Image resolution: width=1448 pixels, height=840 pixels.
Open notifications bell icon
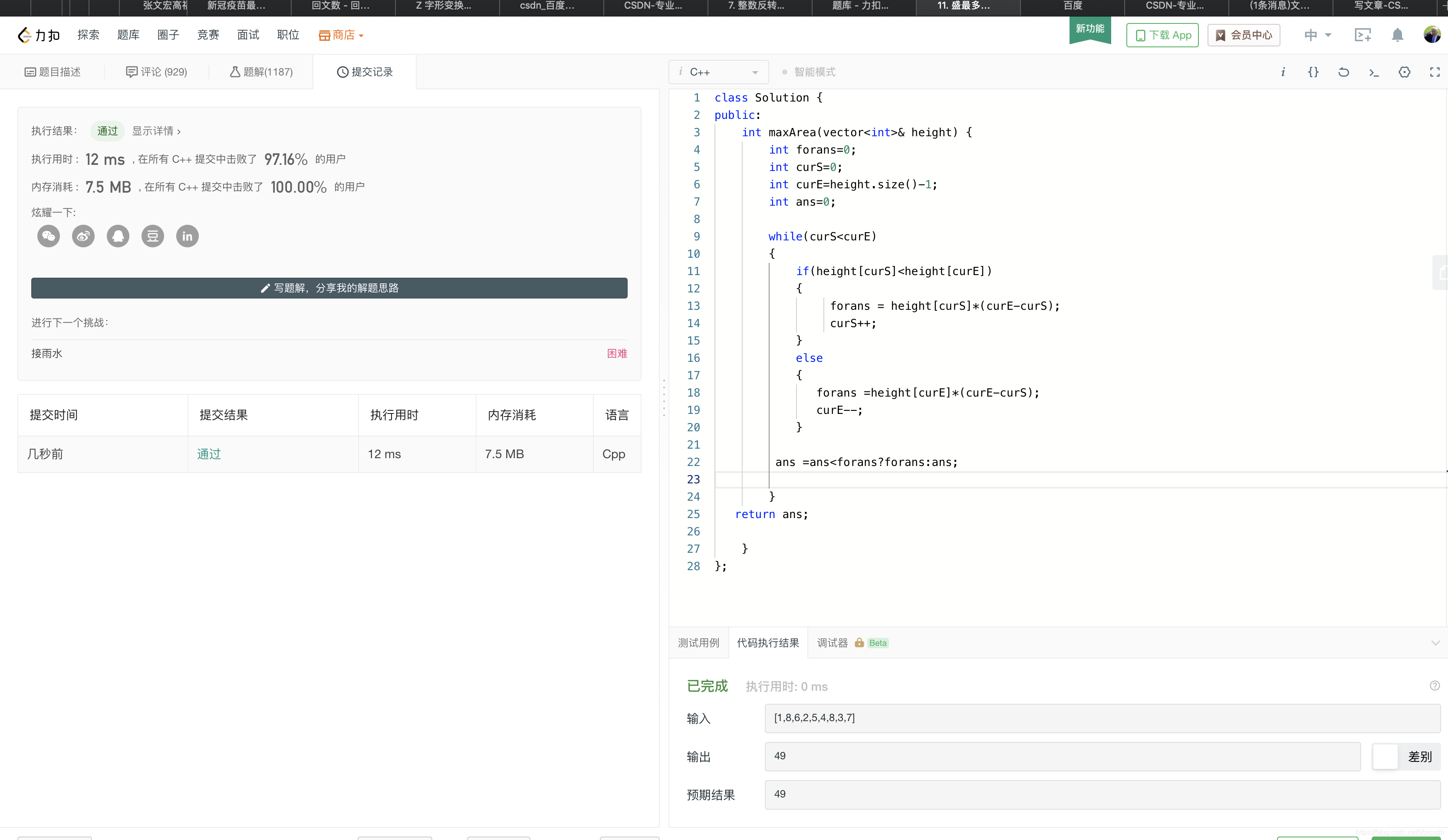pyautogui.click(x=1398, y=35)
